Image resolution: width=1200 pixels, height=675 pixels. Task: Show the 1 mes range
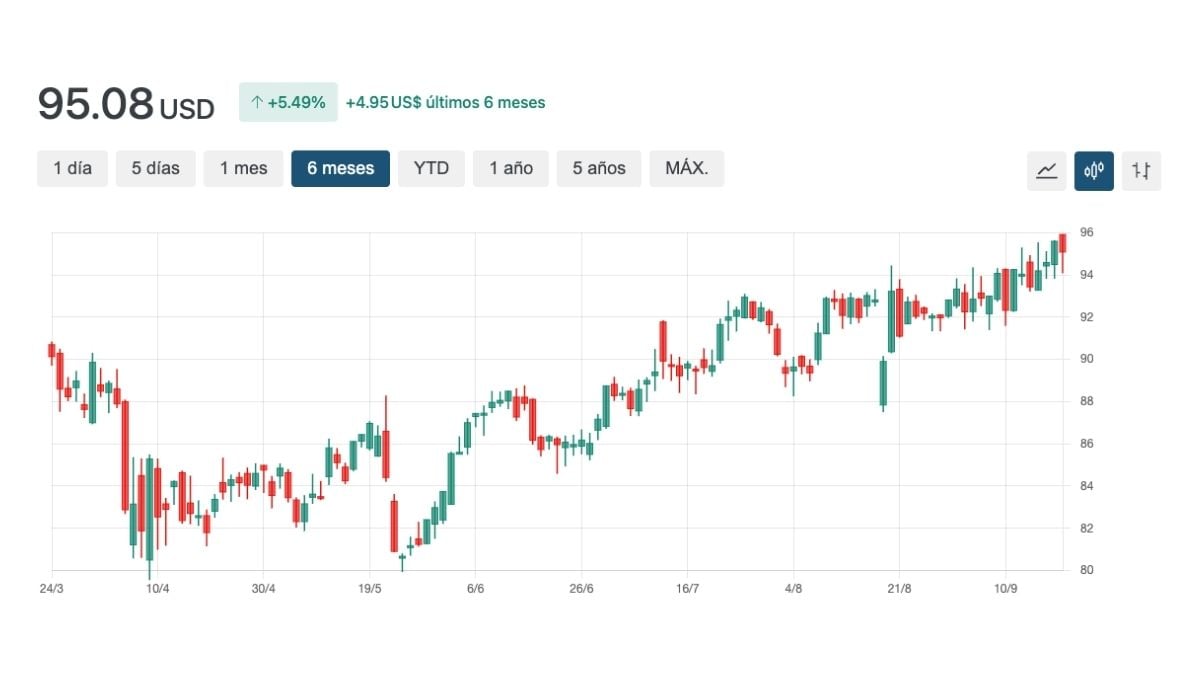[x=244, y=168]
